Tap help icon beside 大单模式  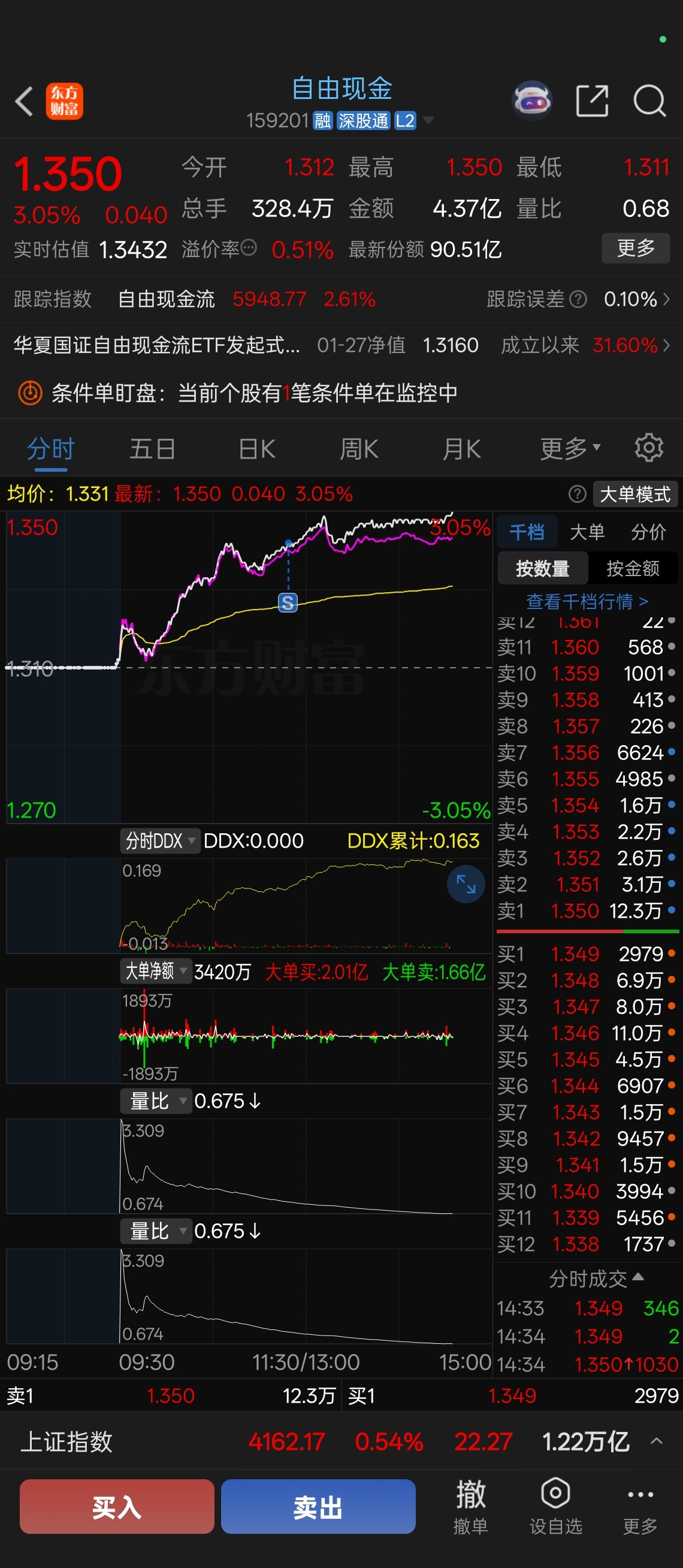(576, 494)
